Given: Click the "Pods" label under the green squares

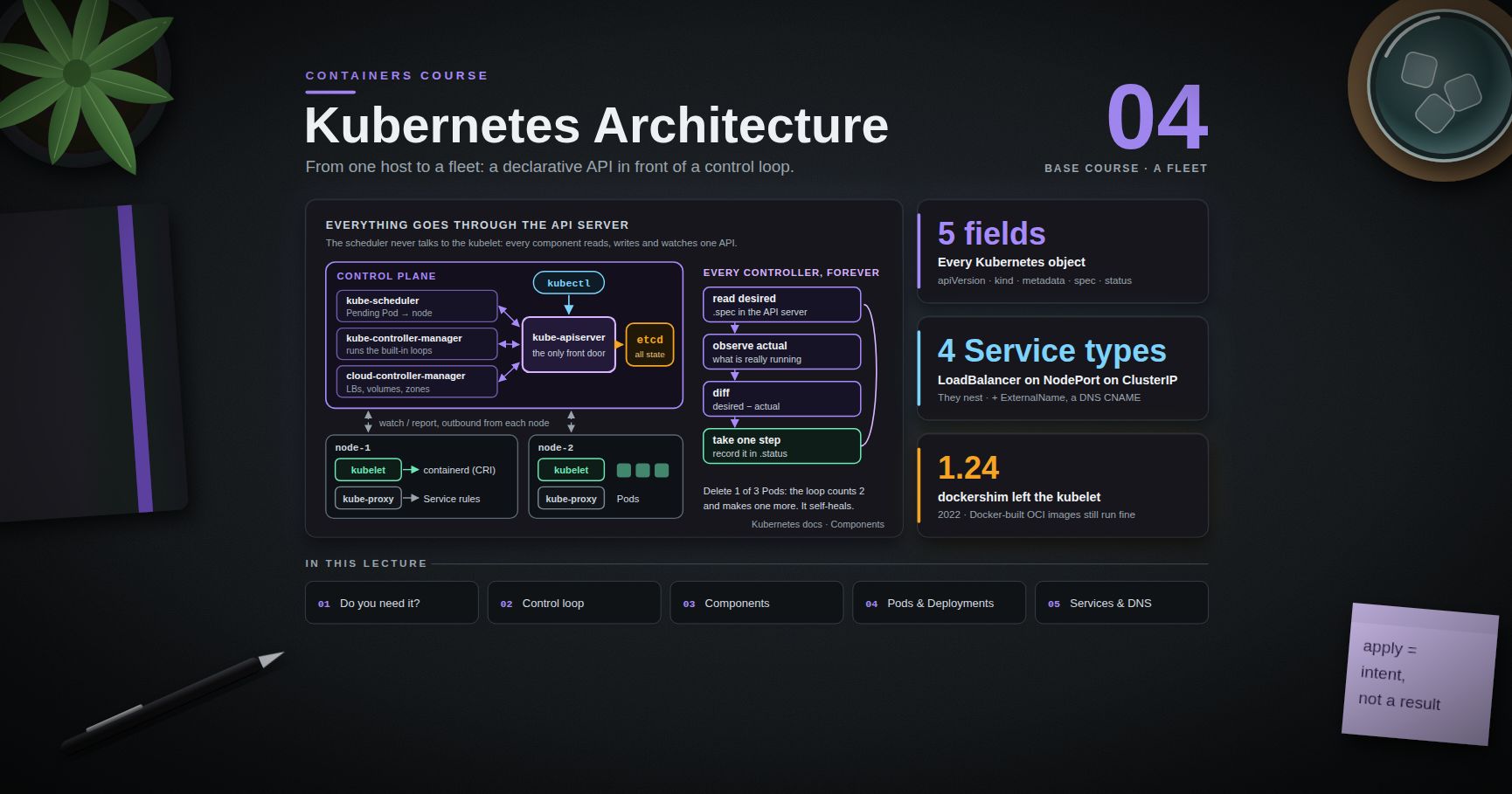Looking at the screenshot, I should tap(628, 499).
